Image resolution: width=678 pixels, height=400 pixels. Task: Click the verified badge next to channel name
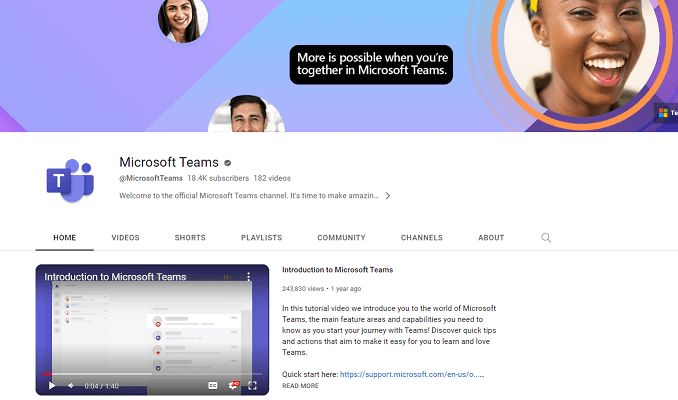[x=227, y=163]
